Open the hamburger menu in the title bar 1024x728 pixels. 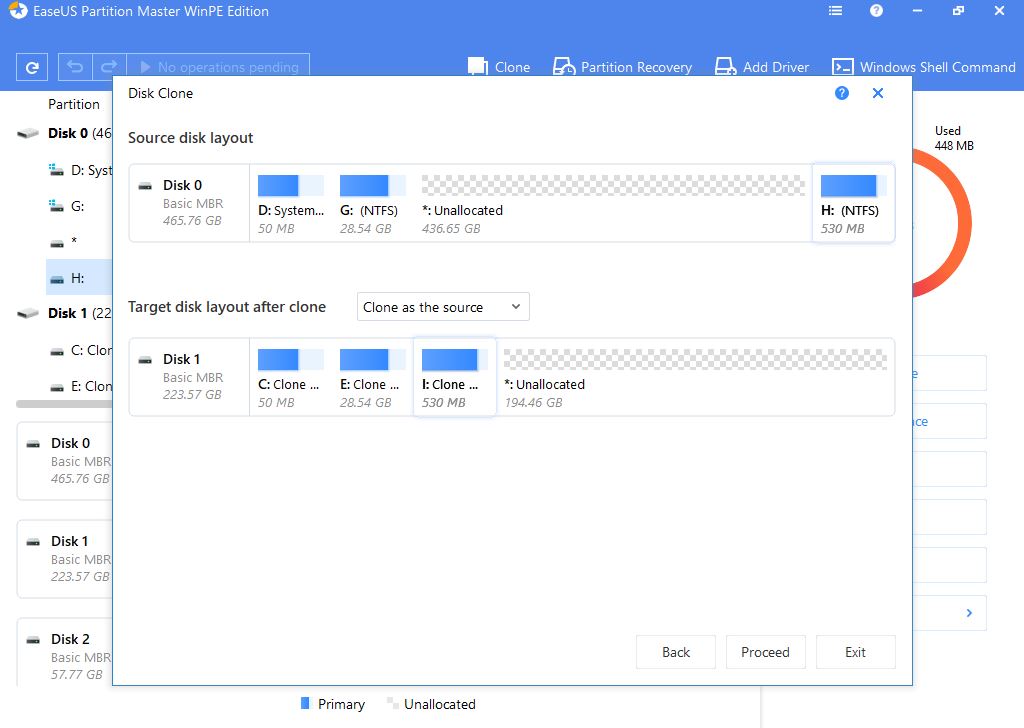point(835,11)
